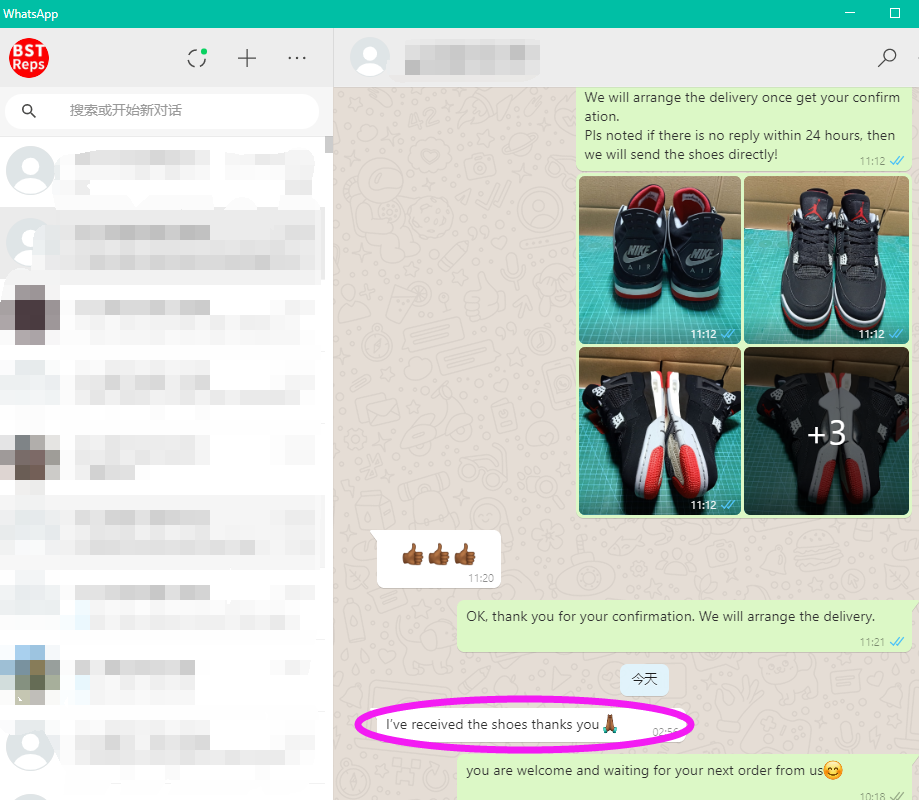This screenshot has height=800, width=919.
Task: Open the +3 more photos thumbnail
Action: [x=826, y=431]
